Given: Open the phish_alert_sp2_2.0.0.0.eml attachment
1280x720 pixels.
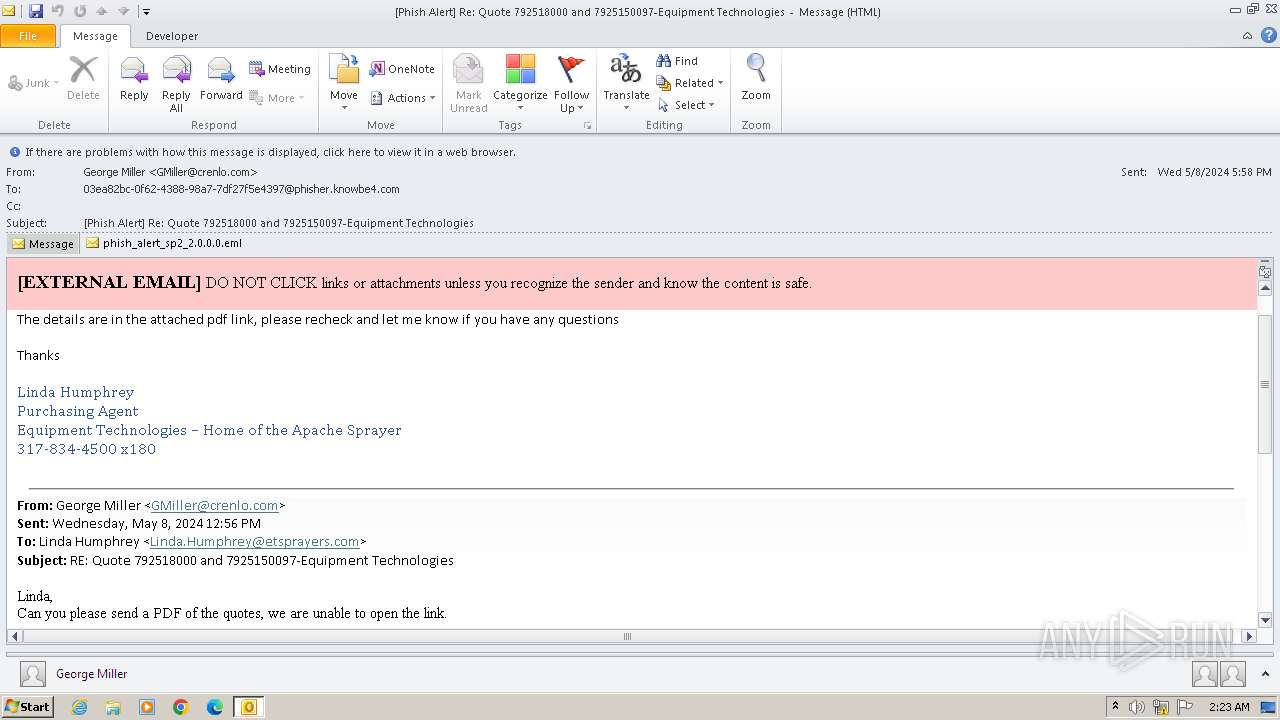Looking at the screenshot, I should coord(164,243).
